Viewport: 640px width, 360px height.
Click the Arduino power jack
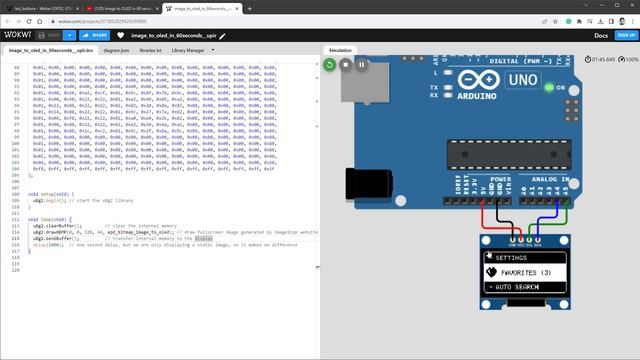[x=369, y=184]
